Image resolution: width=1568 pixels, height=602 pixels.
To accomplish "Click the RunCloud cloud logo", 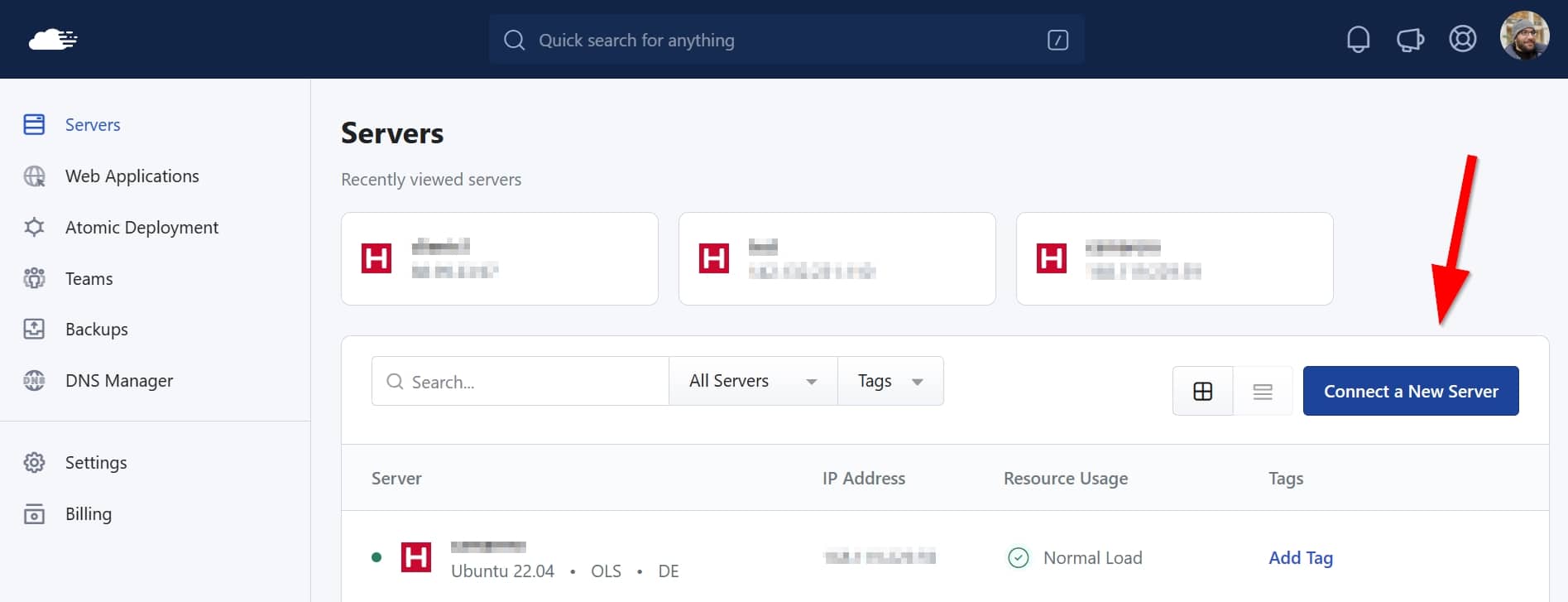I will pyautogui.click(x=53, y=39).
